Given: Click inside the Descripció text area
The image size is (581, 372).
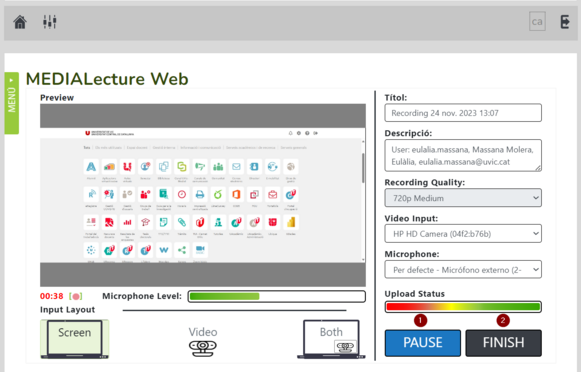Looking at the screenshot, I should [x=463, y=156].
